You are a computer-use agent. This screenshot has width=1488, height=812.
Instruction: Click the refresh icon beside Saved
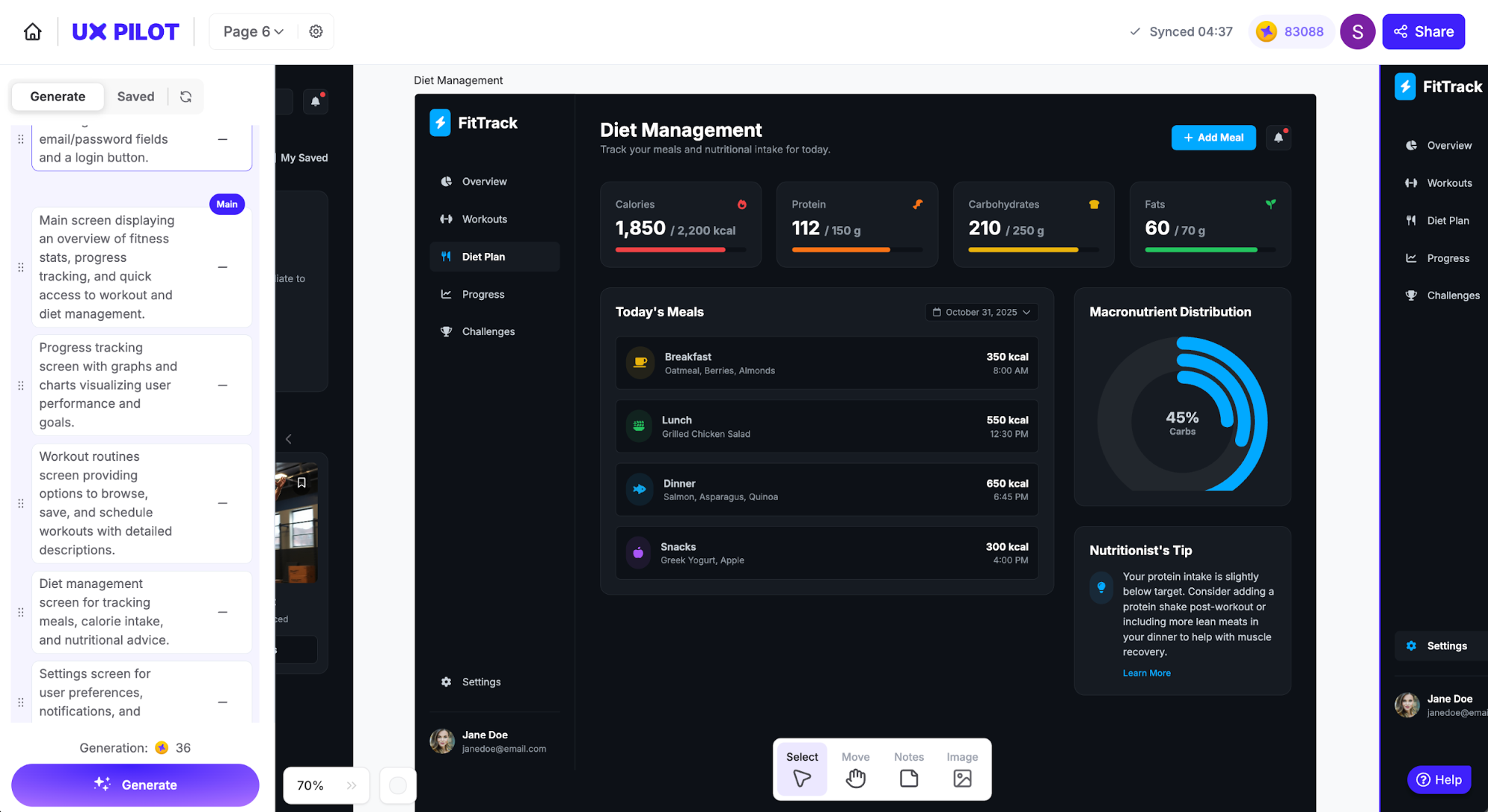pyautogui.click(x=185, y=97)
